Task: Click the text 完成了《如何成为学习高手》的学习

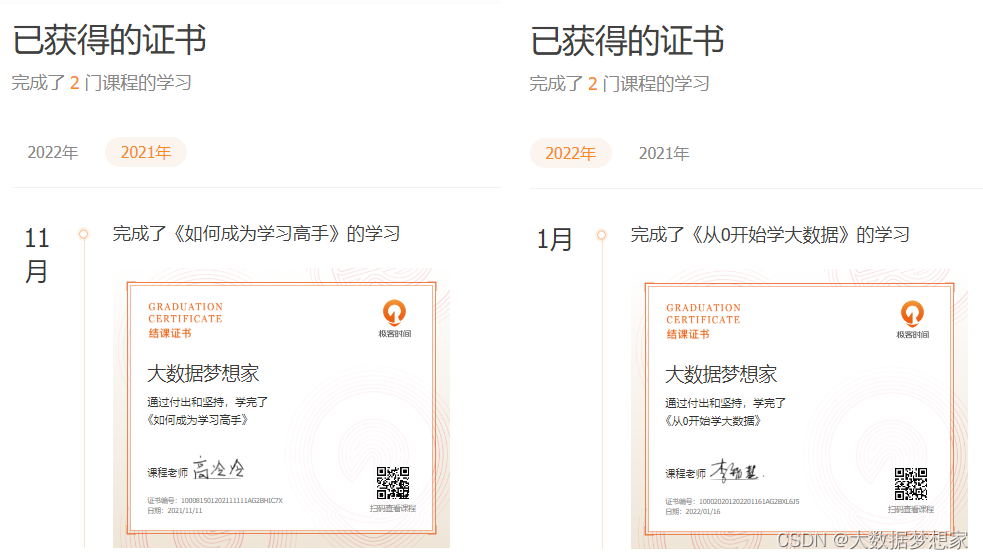Action: (x=256, y=234)
